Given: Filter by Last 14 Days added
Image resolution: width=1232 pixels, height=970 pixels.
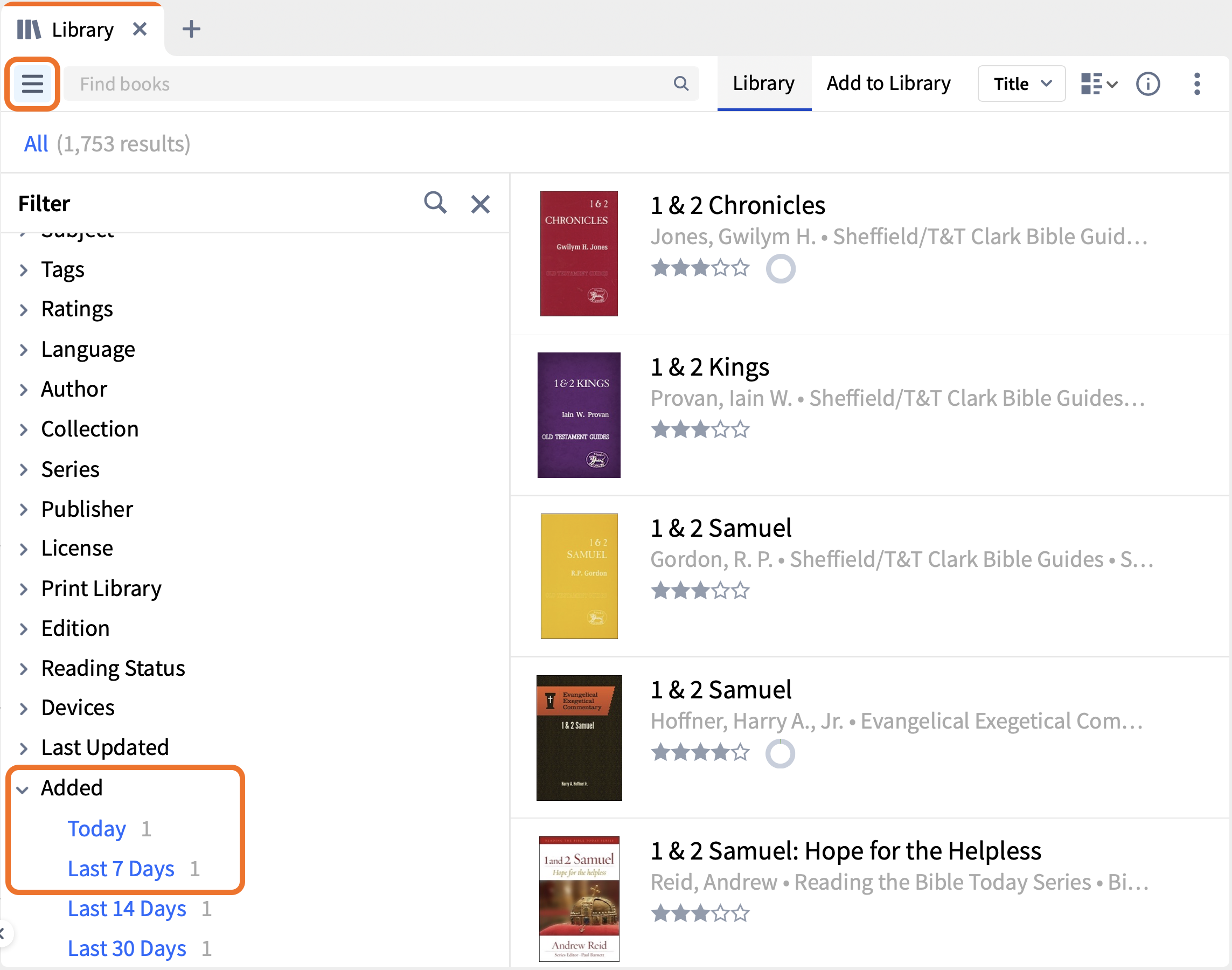Looking at the screenshot, I should coord(127,909).
